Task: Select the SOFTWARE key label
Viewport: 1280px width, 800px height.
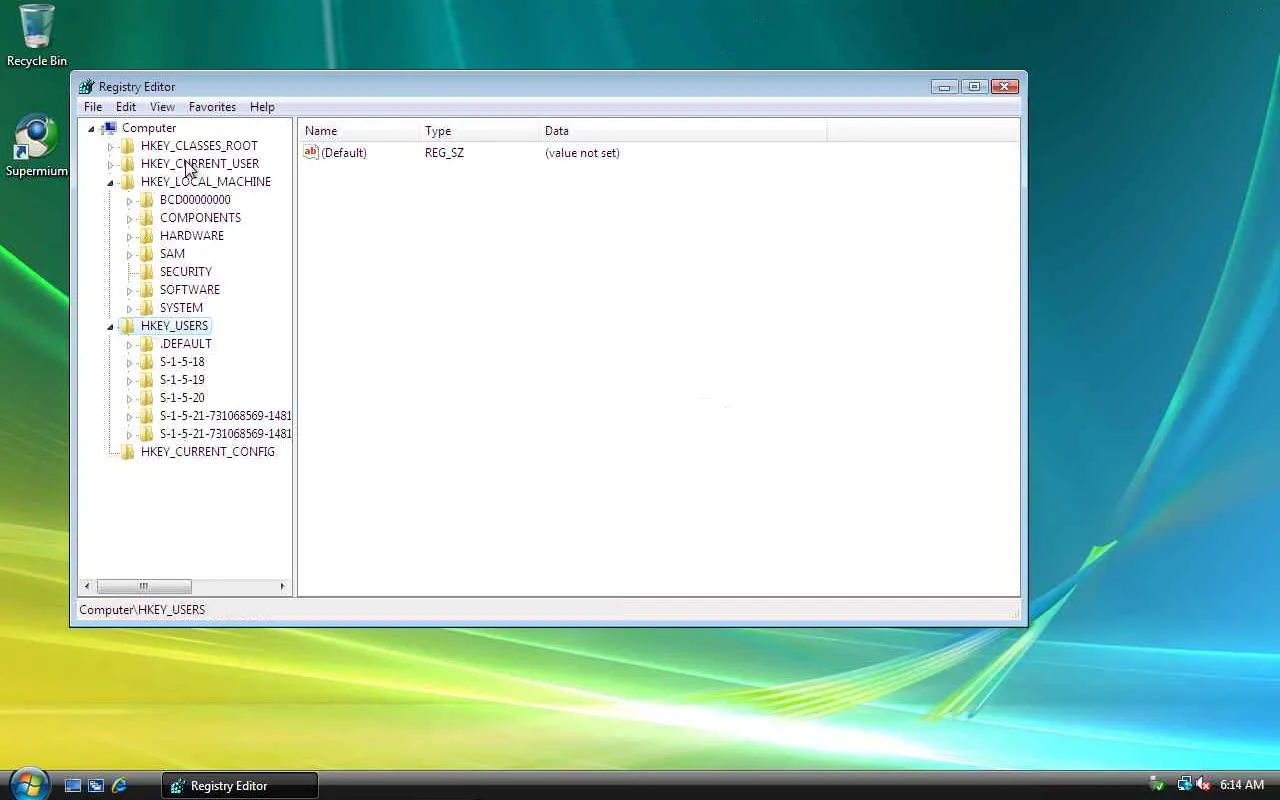Action: [x=190, y=290]
